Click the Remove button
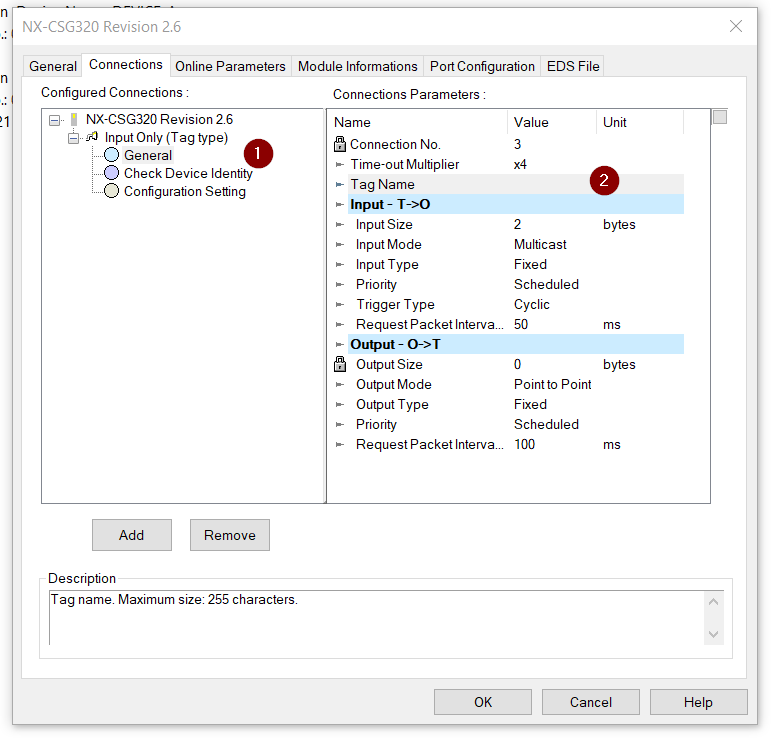This screenshot has width=776, height=738. [x=230, y=535]
